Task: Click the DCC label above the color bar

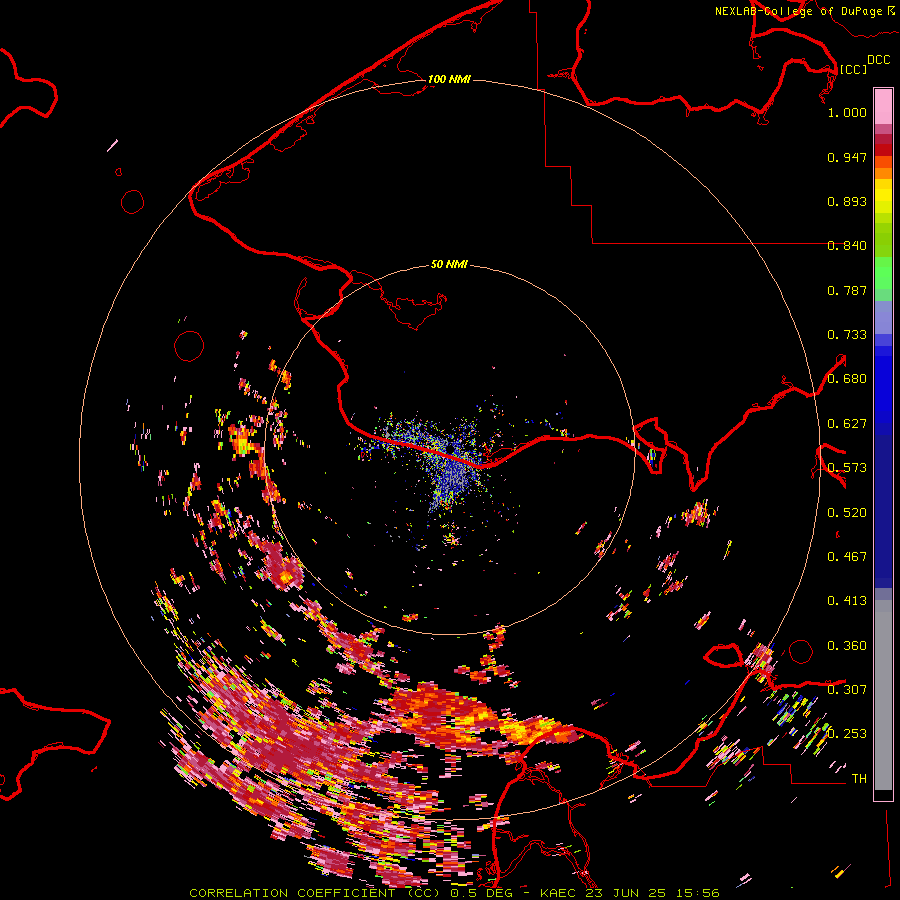Action: [x=878, y=60]
